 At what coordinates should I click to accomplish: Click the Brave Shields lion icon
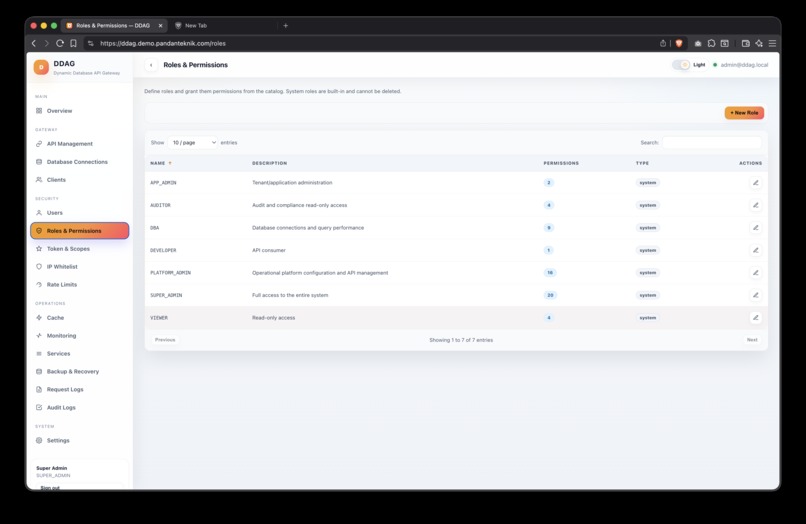[x=679, y=43]
